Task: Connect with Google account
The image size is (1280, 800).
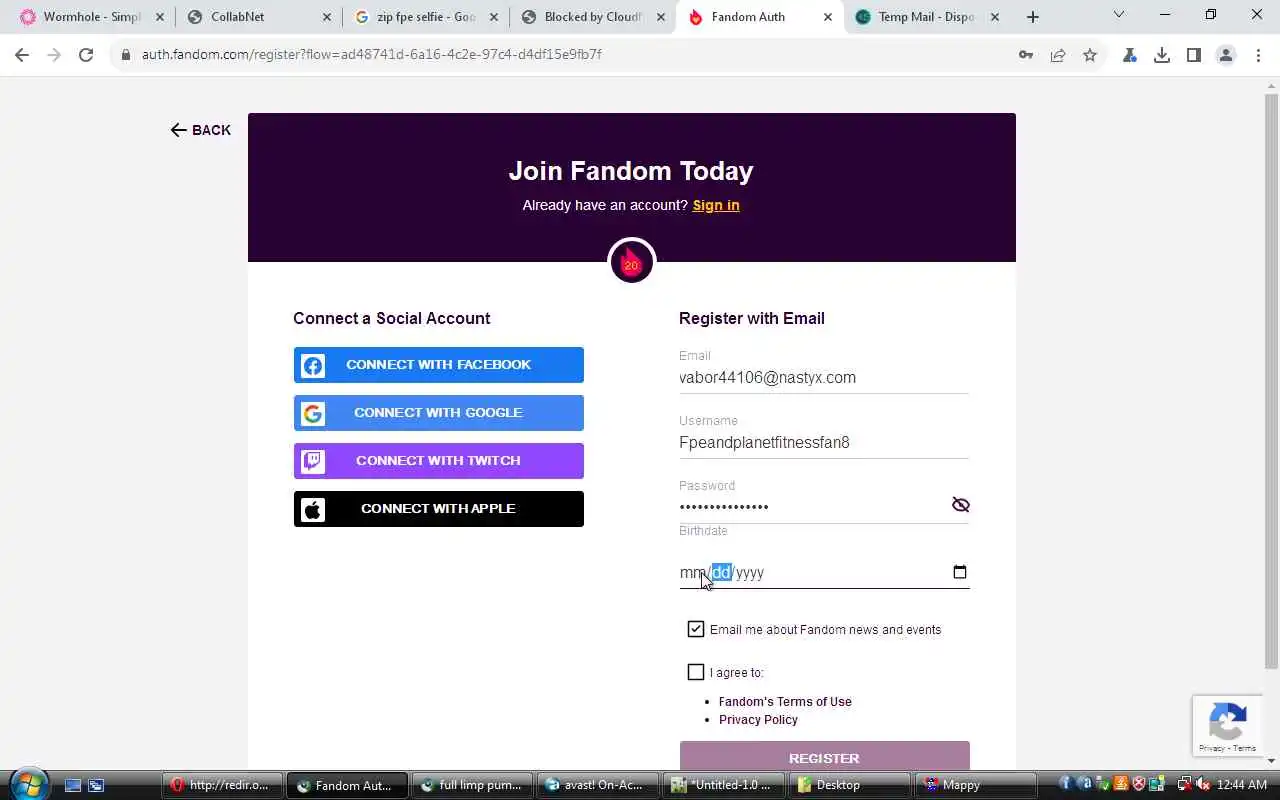Action: click(438, 413)
